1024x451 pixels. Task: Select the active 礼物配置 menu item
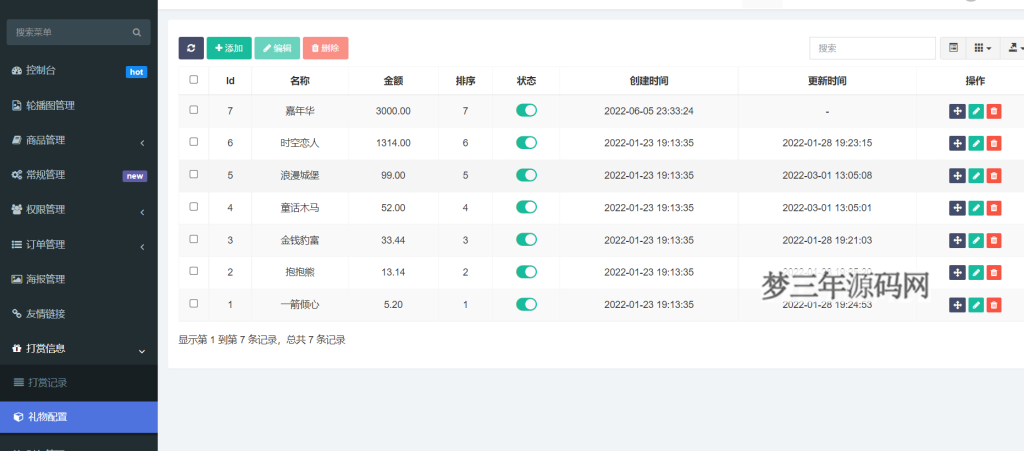click(78, 417)
